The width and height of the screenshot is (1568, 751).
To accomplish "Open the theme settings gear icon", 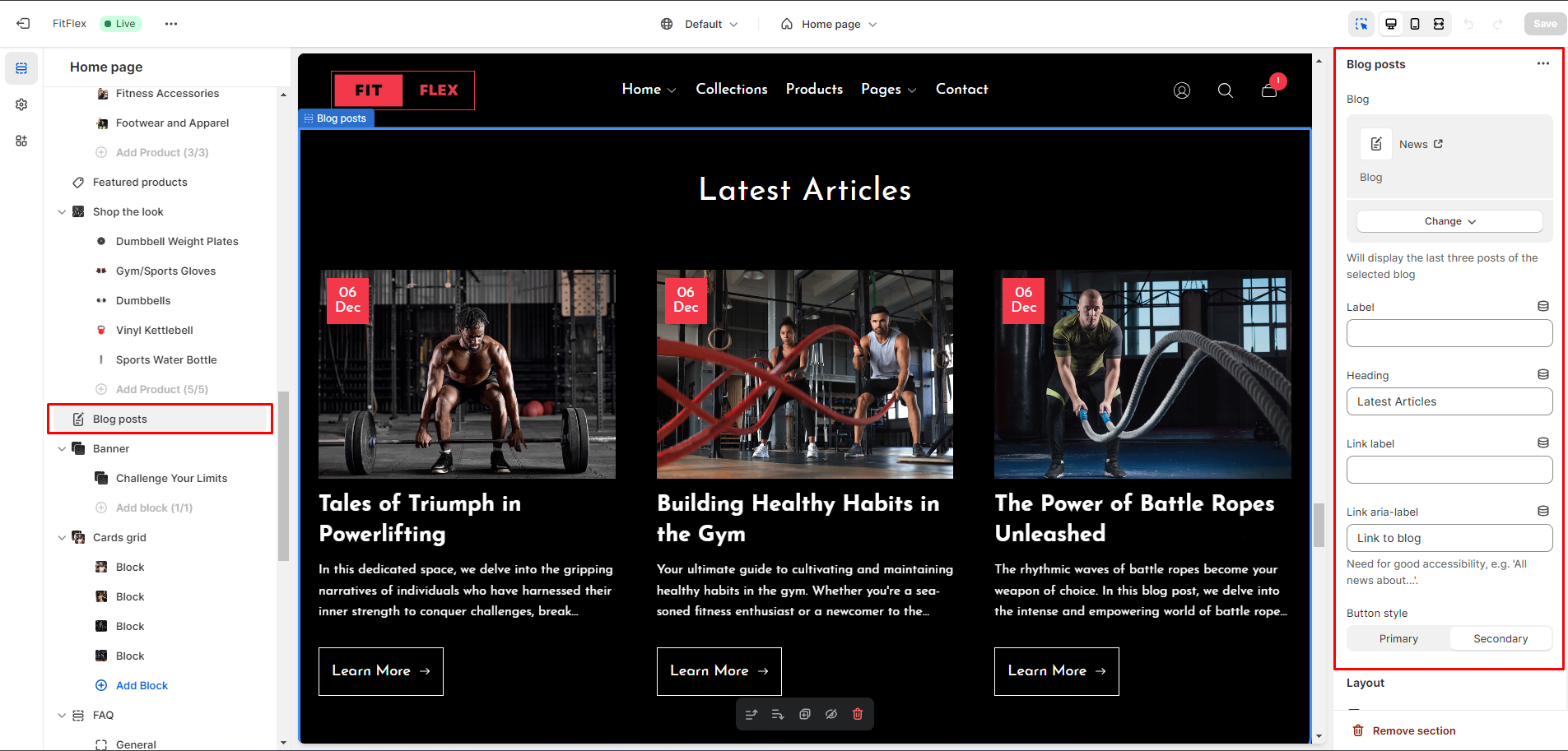I will (21, 104).
